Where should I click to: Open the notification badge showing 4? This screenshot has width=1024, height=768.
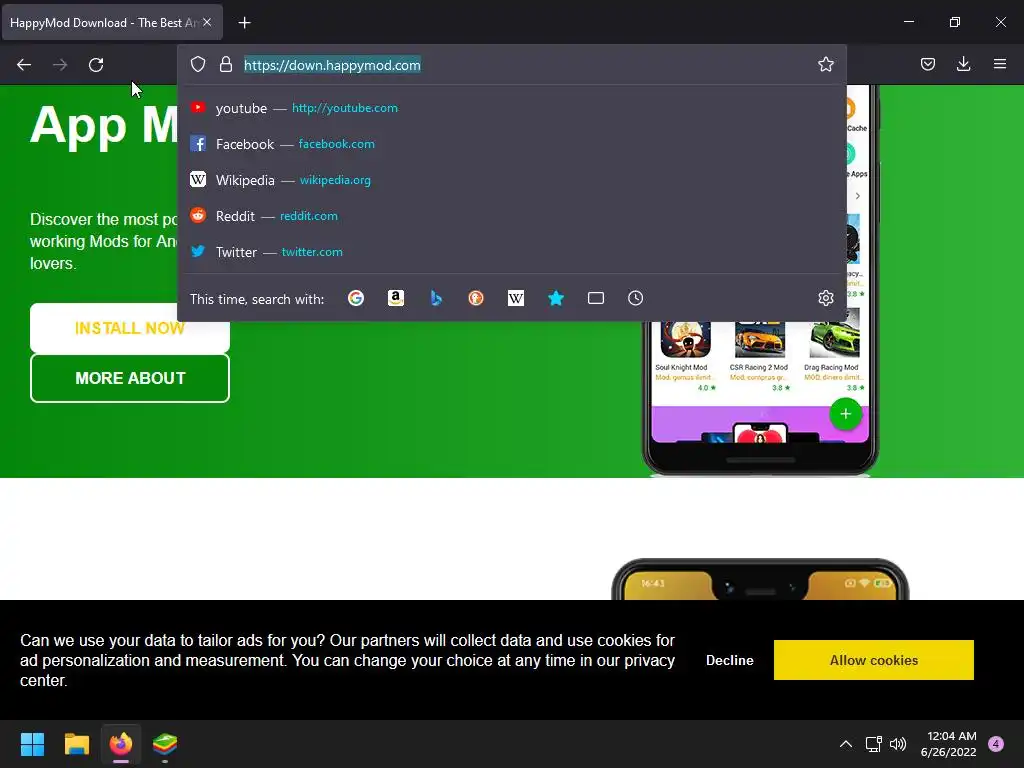pyautogui.click(x=996, y=744)
